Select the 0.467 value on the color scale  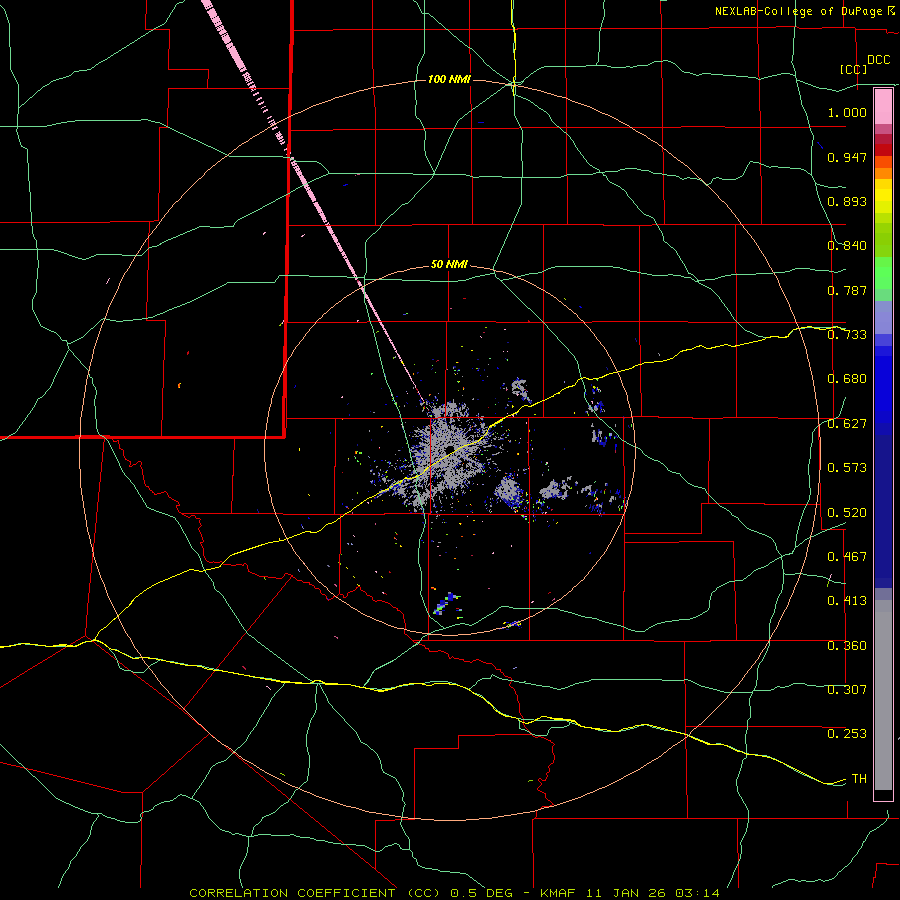pyautogui.click(x=847, y=557)
